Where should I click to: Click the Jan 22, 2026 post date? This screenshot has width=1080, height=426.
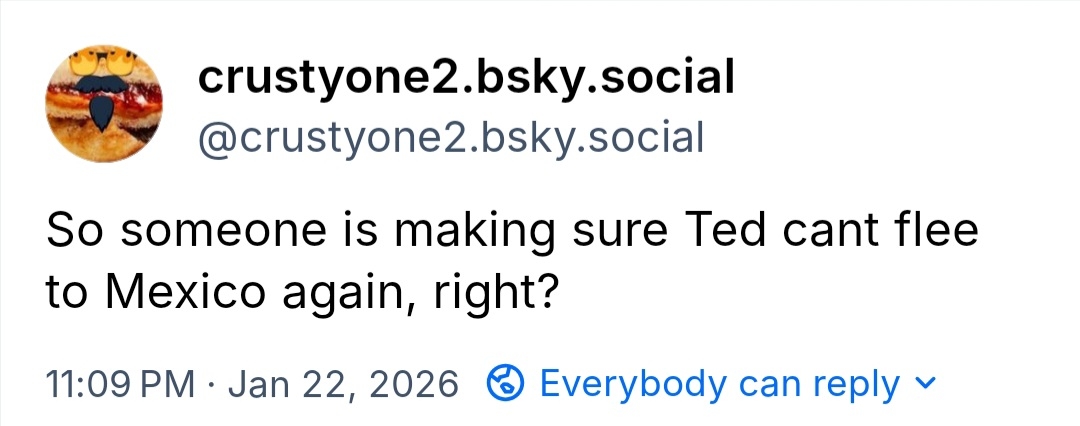342,384
